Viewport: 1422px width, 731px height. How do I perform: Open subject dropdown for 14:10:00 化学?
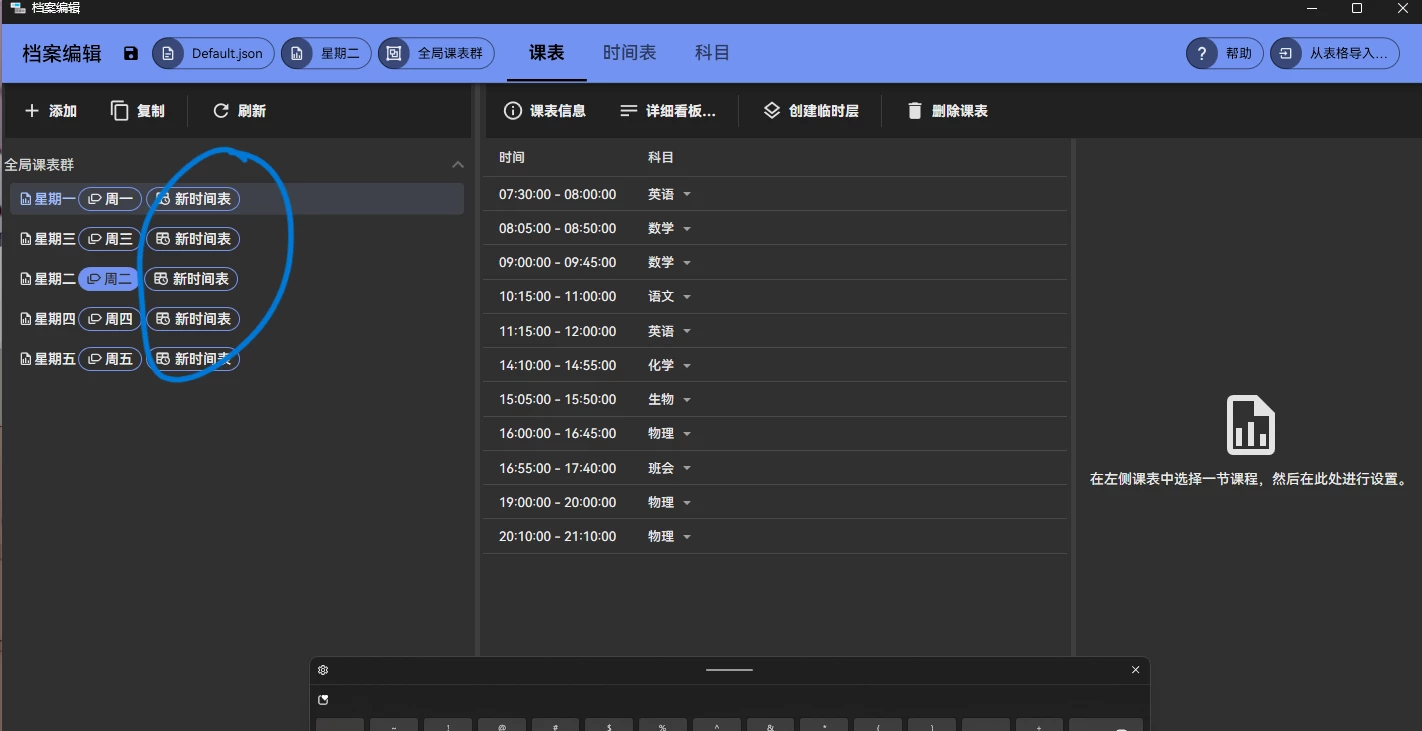click(687, 366)
